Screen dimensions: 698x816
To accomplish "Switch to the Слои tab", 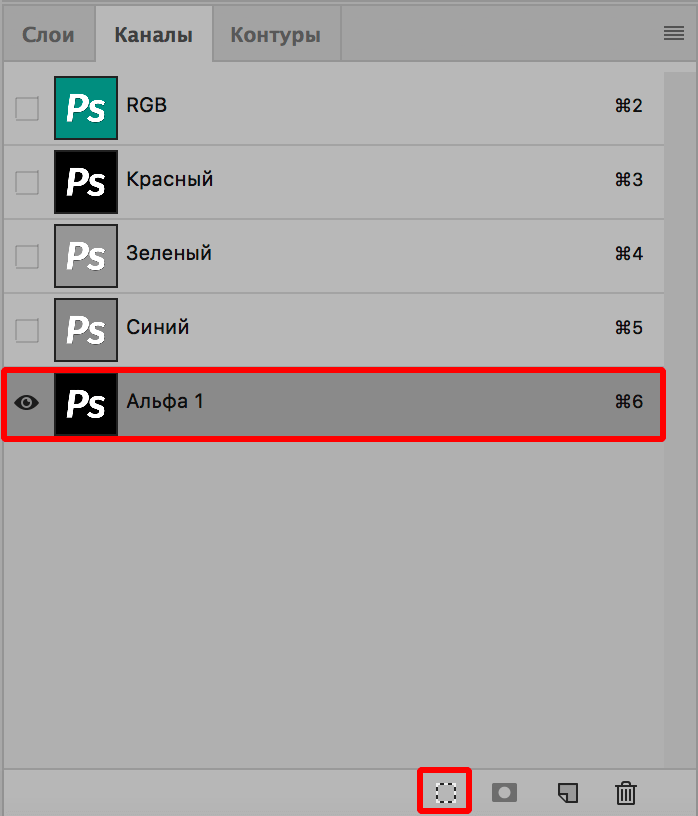I will [x=47, y=33].
